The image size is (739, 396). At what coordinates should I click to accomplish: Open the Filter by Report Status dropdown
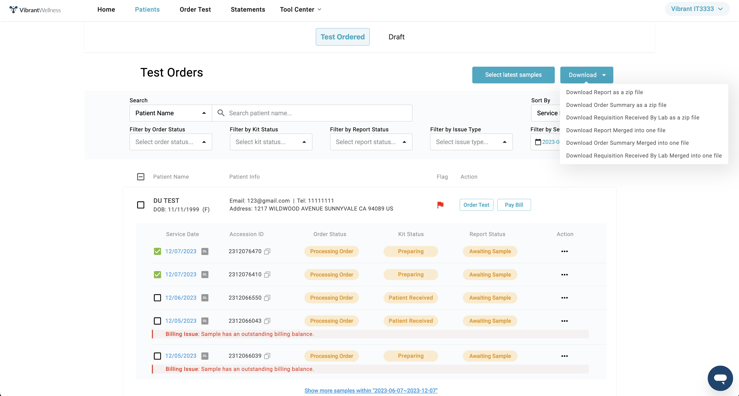(371, 142)
